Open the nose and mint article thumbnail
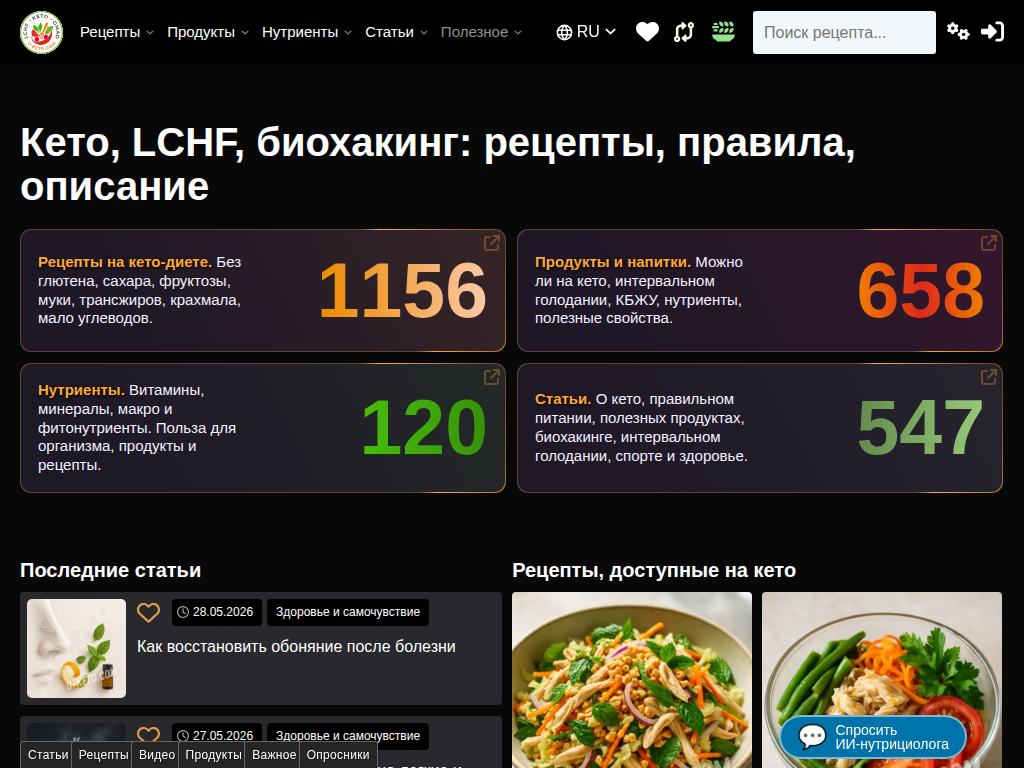 pos(76,648)
